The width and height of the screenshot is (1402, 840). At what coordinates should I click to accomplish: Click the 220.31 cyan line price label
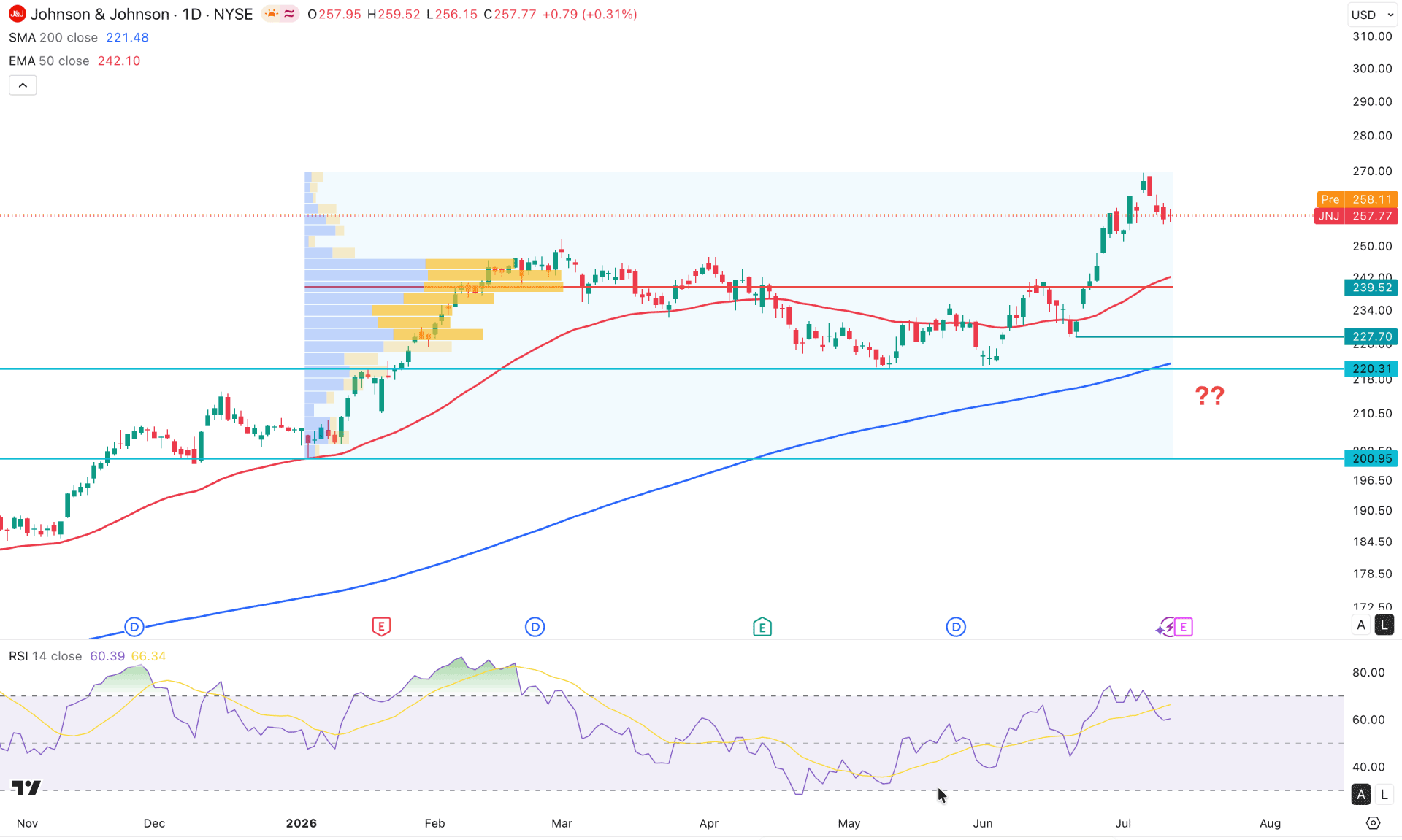(x=1371, y=369)
